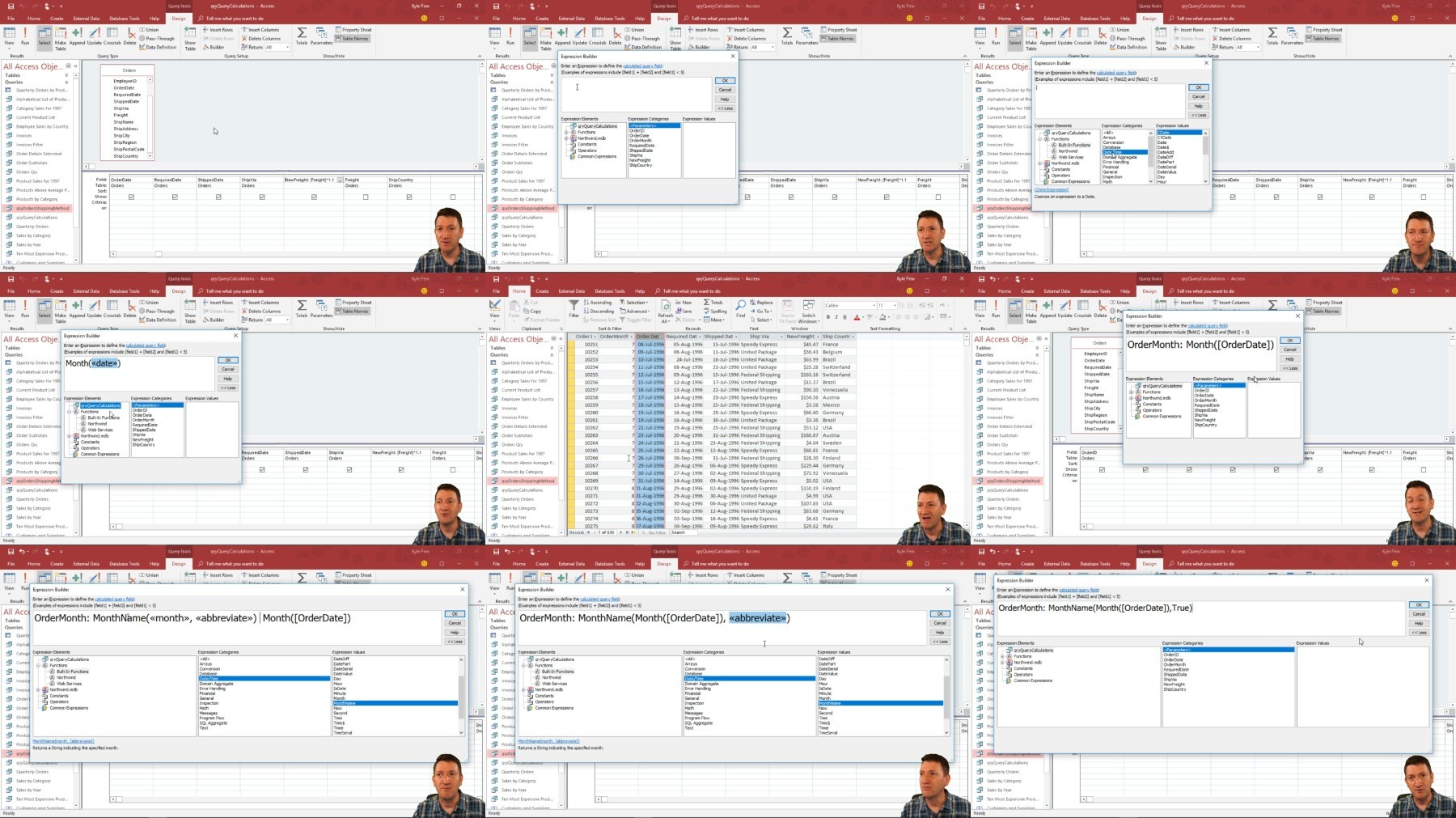
Task: Apply Underline in the Text Formatting group
Action: (x=844, y=317)
